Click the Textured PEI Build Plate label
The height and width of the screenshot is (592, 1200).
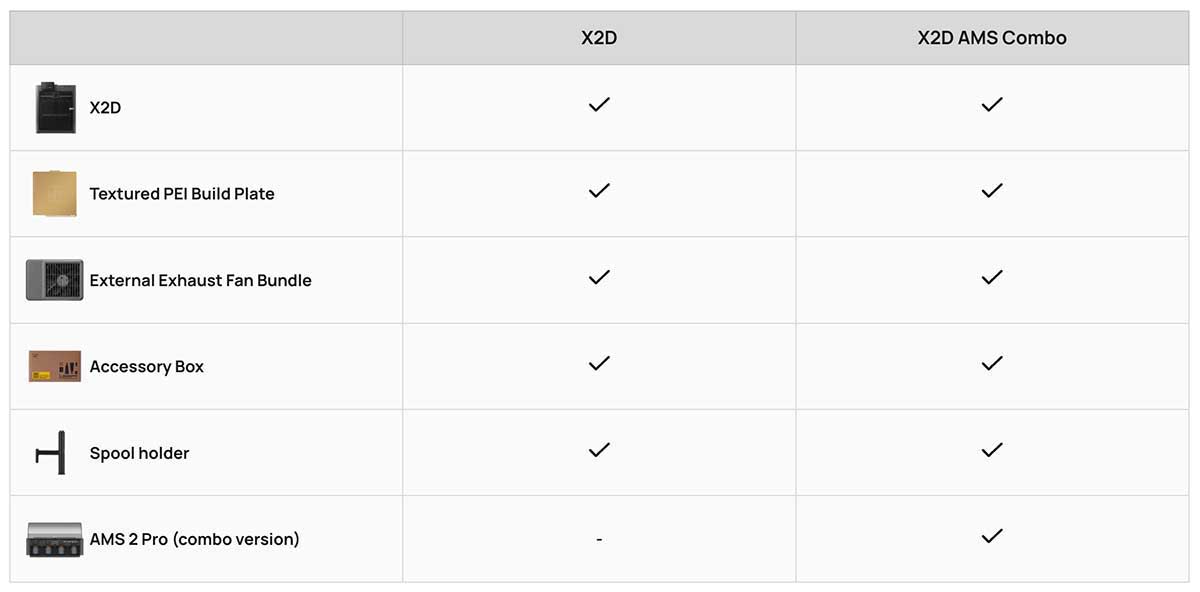(182, 194)
